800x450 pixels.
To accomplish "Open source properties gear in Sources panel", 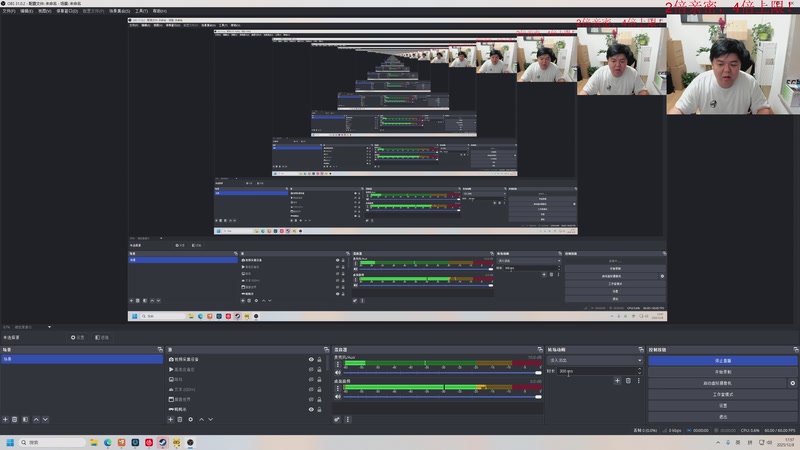I will [x=190, y=419].
